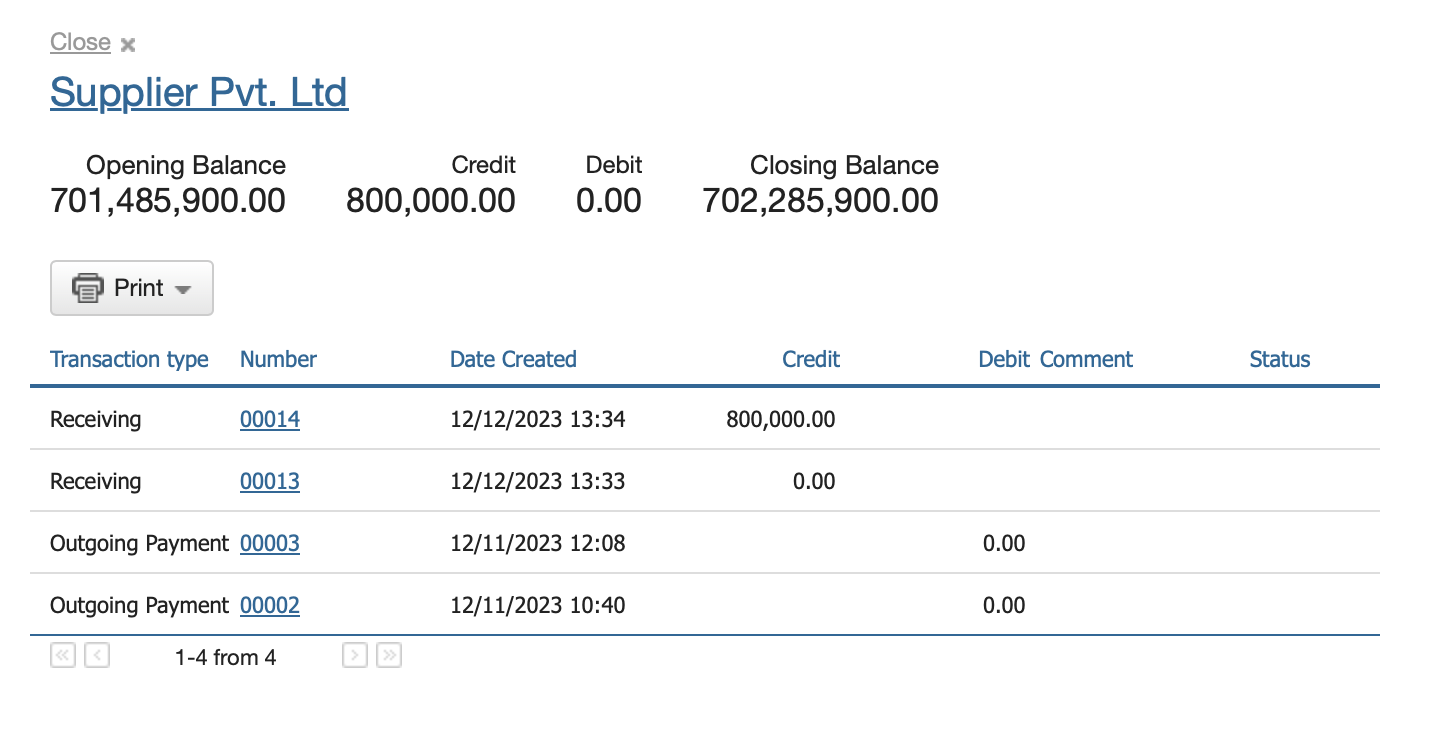Select date 12/12/2023 13:34
The height and width of the screenshot is (734, 1446).
tap(538, 420)
